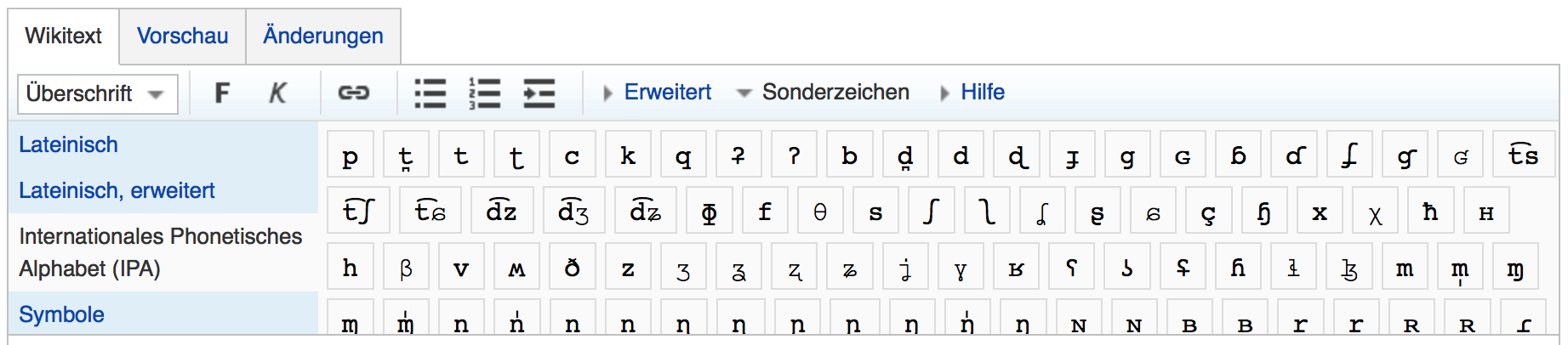Open the Überschrift heading dropdown
Screen dimensions: 1568x345
point(98,93)
